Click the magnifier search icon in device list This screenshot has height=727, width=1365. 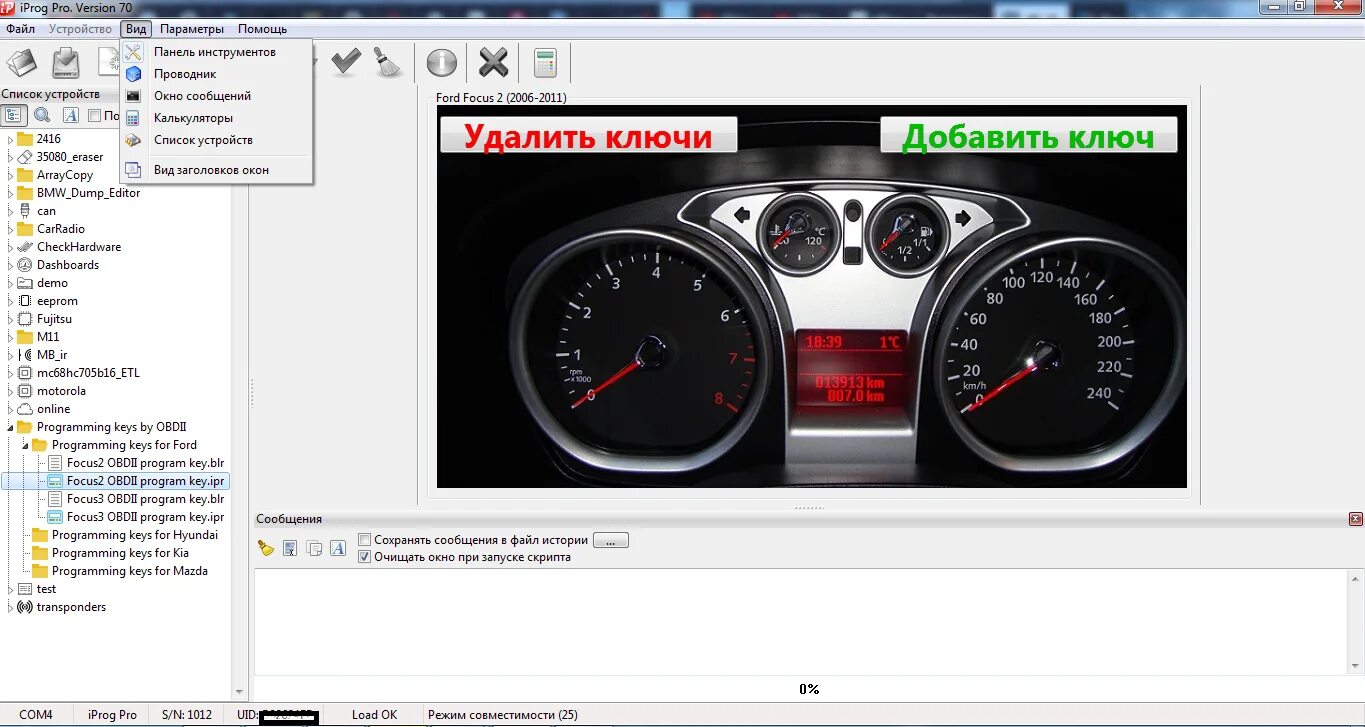pyautogui.click(x=42, y=115)
